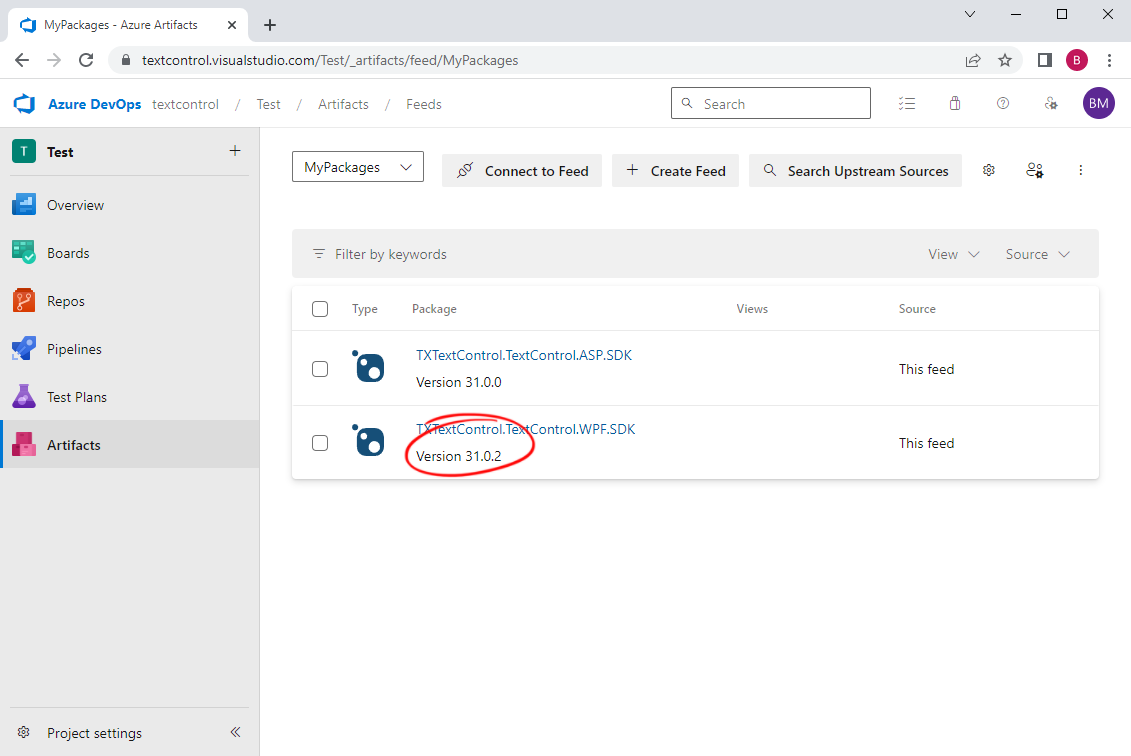Click Create Feed button
Image resolution: width=1131 pixels, height=756 pixels.
(675, 170)
